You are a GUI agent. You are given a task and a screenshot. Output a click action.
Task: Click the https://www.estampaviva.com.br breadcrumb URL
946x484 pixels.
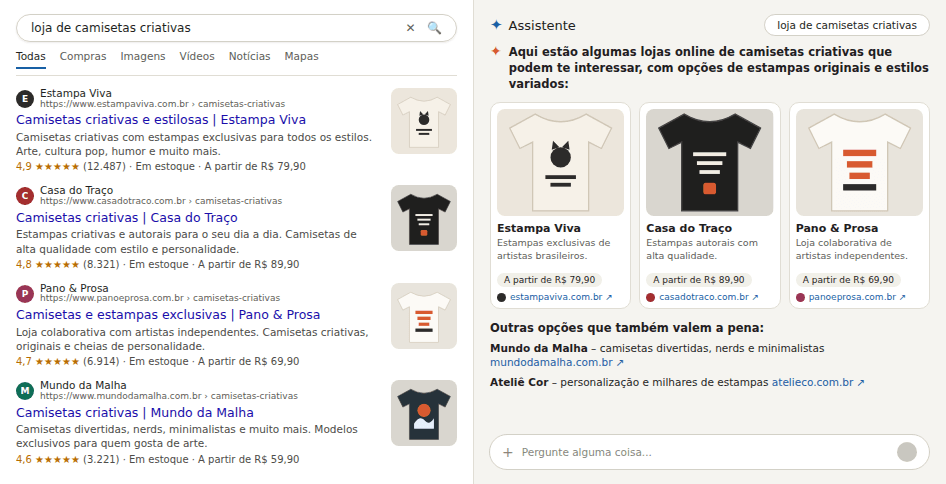pos(162,104)
